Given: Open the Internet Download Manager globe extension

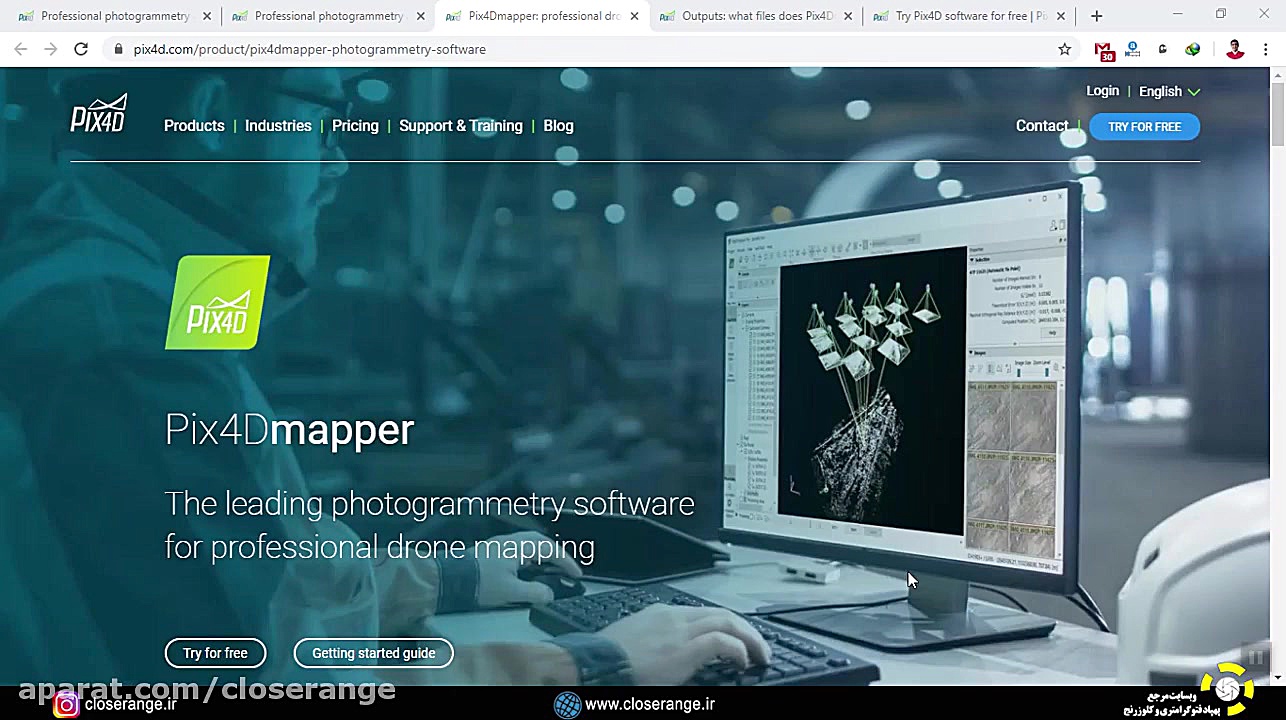Looking at the screenshot, I should (x=1192, y=49).
